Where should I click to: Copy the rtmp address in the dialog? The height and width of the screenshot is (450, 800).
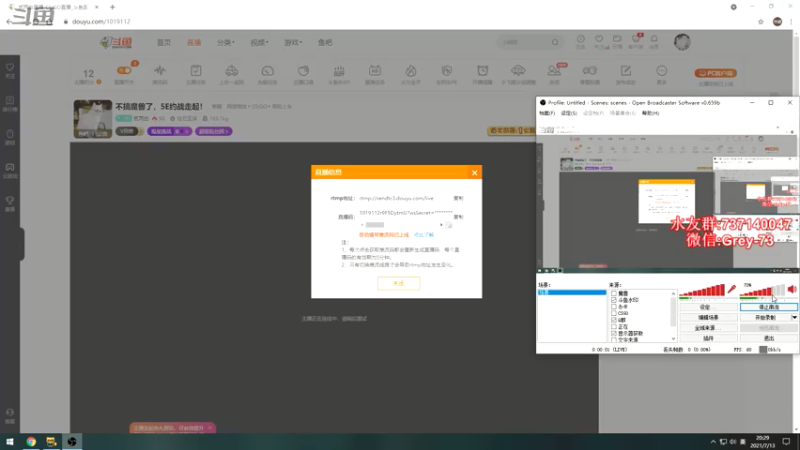tap(458, 198)
